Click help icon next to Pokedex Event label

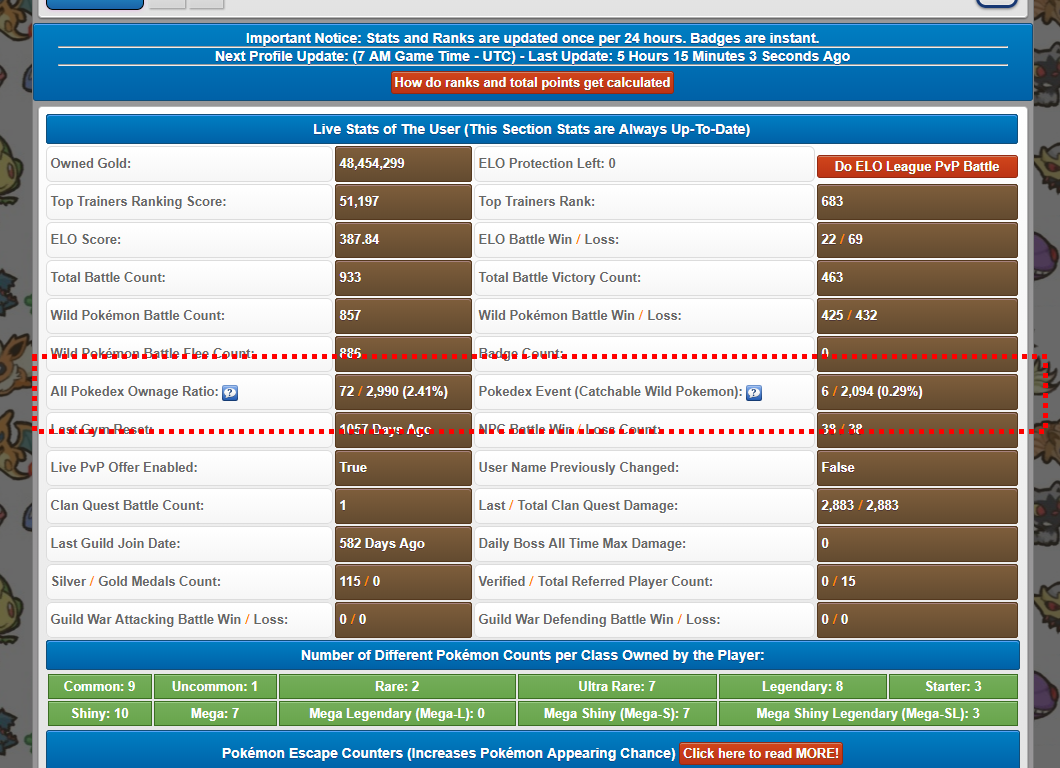(x=754, y=393)
